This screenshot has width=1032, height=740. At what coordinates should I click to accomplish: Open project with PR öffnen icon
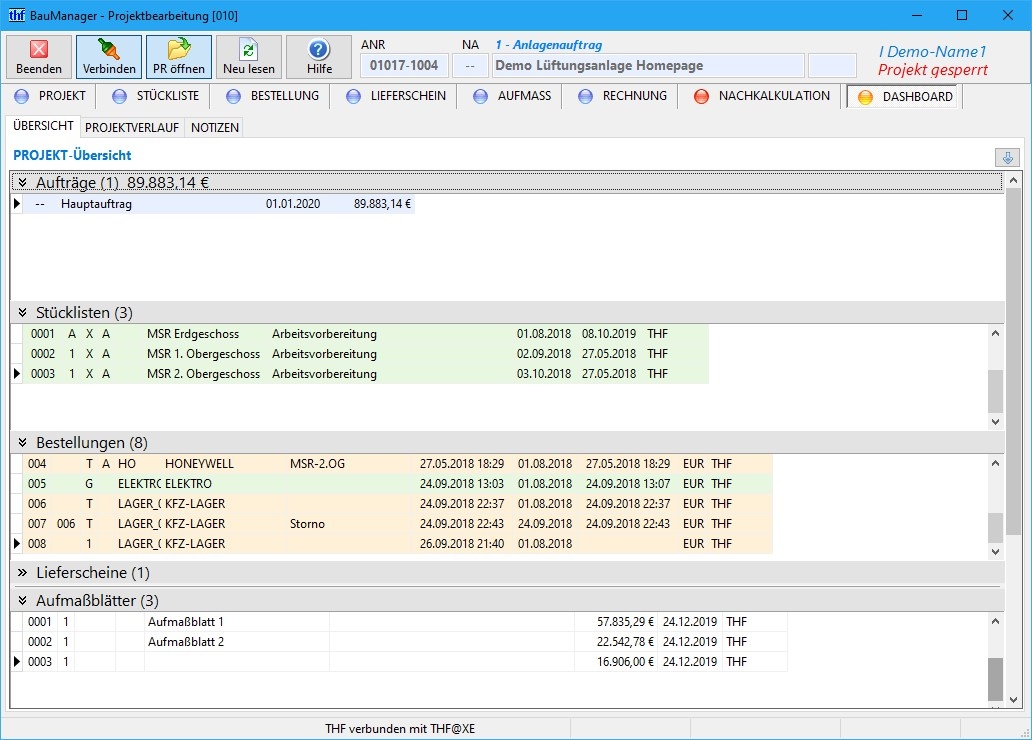click(x=179, y=50)
